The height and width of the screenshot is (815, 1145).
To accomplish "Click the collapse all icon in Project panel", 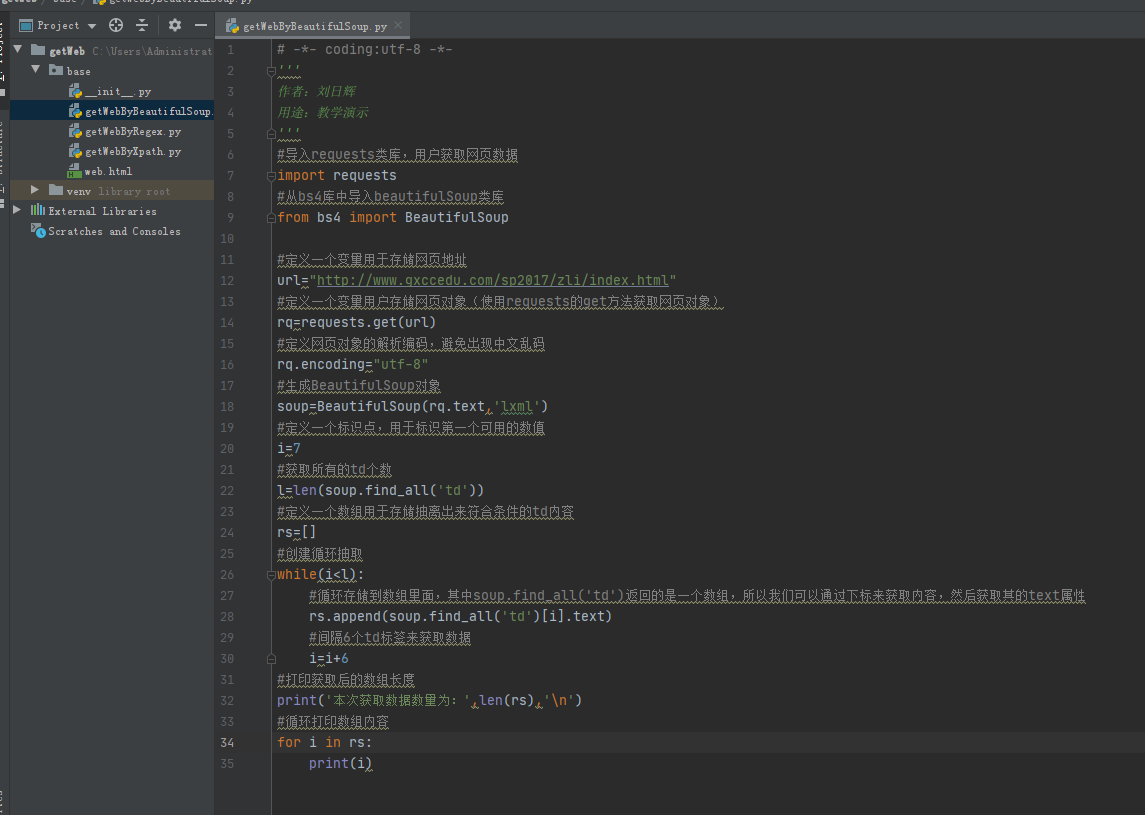I will (142, 25).
